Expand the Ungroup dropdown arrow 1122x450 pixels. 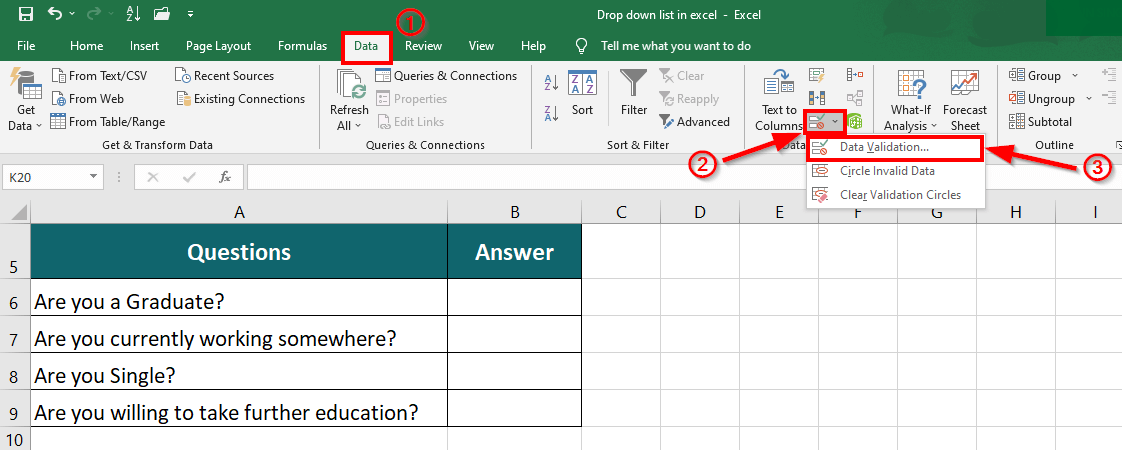[x=1089, y=99]
